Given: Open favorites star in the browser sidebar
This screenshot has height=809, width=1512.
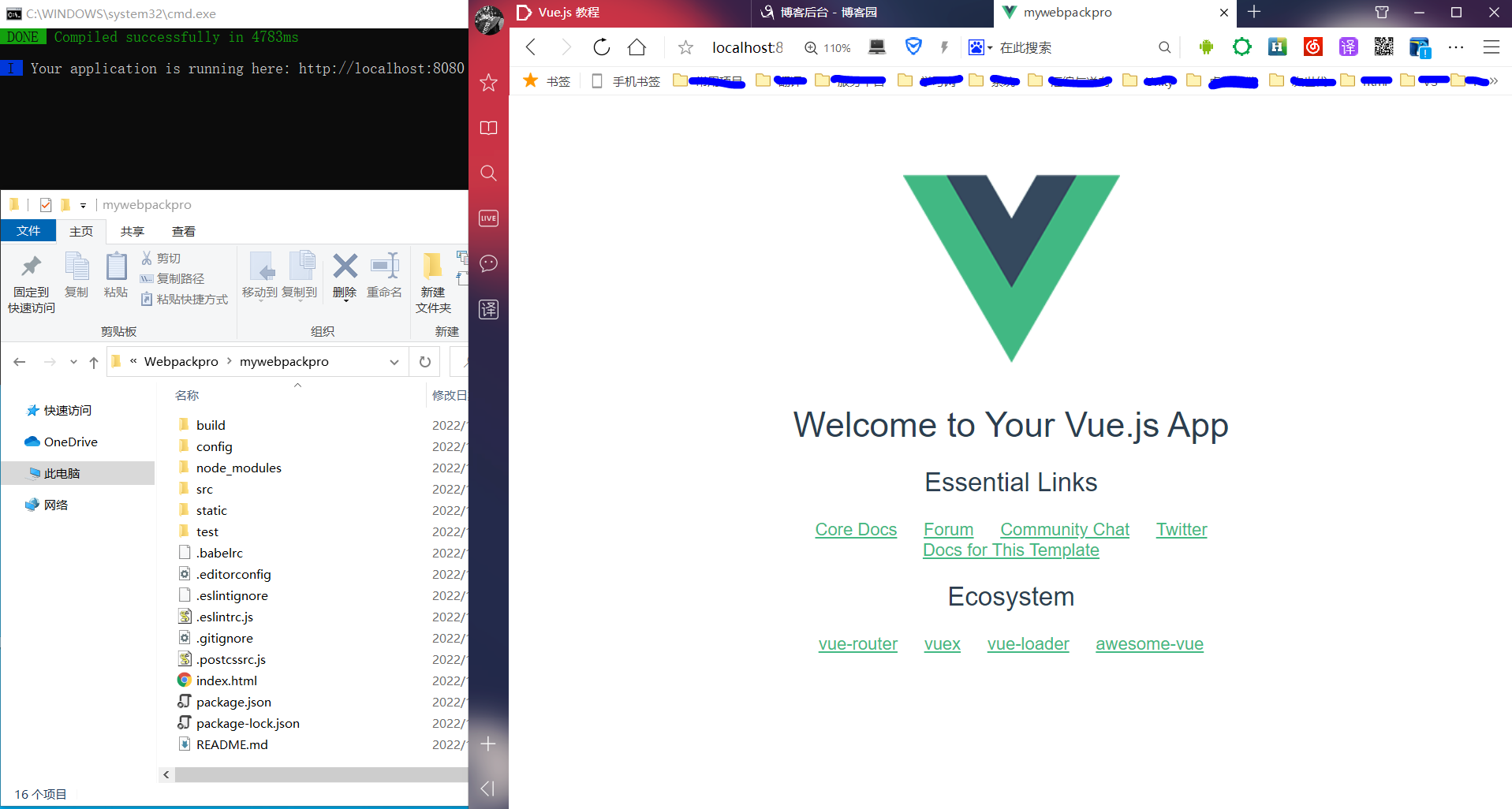Looking at the screenshot, I should [489, 82].
